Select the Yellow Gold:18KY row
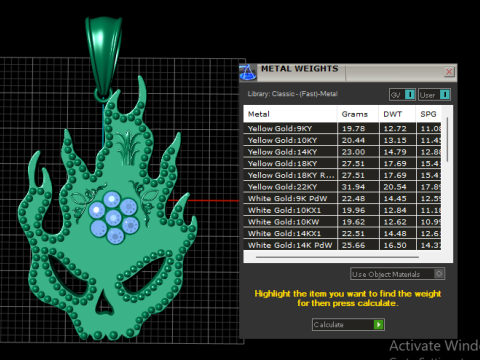The image size is (480, 360). coord(342,163)
